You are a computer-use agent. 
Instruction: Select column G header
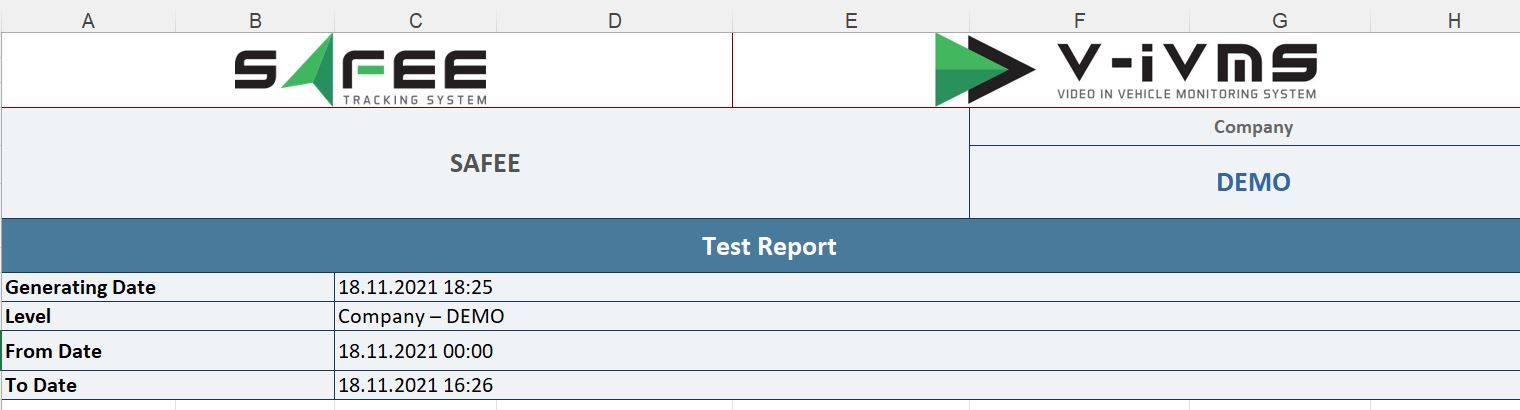coord(1280,21)
